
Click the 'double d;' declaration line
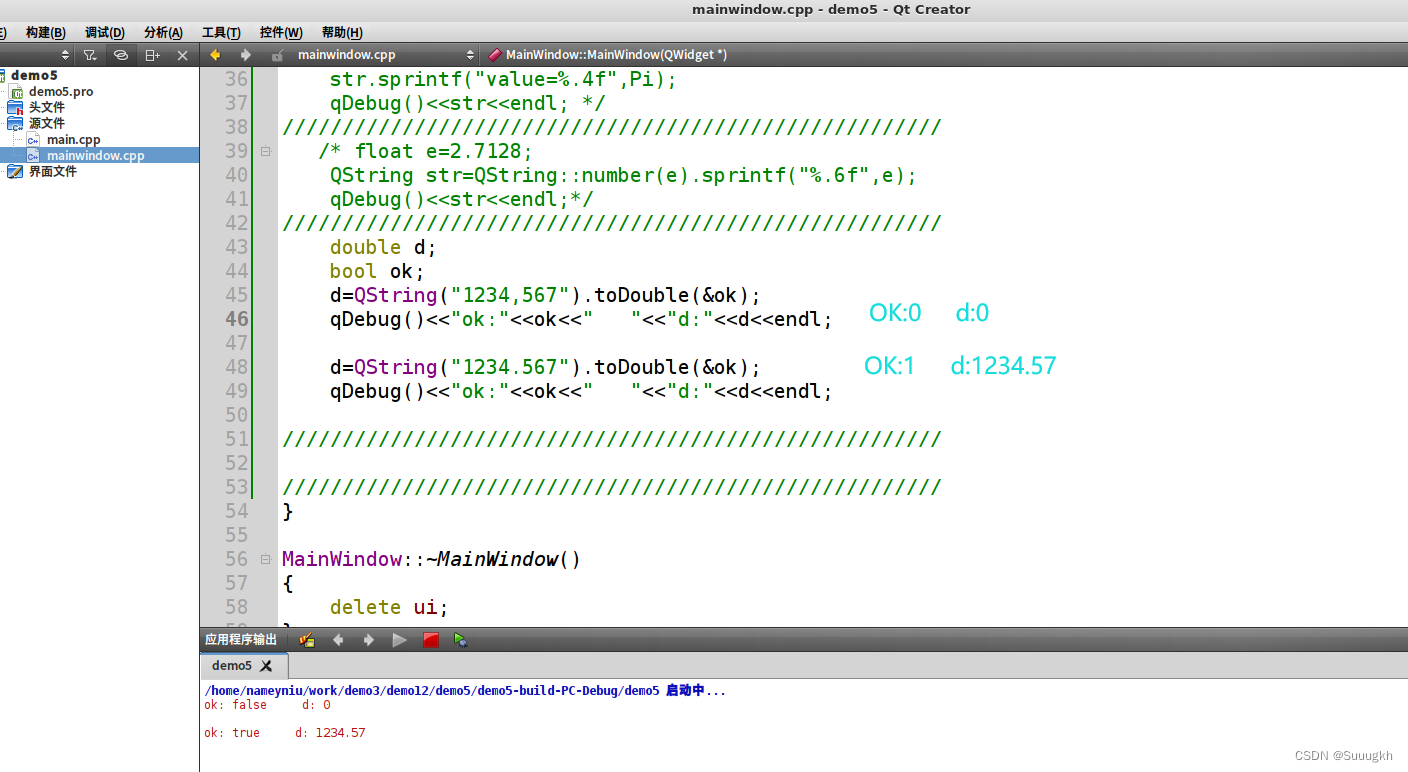click(383, 247)
